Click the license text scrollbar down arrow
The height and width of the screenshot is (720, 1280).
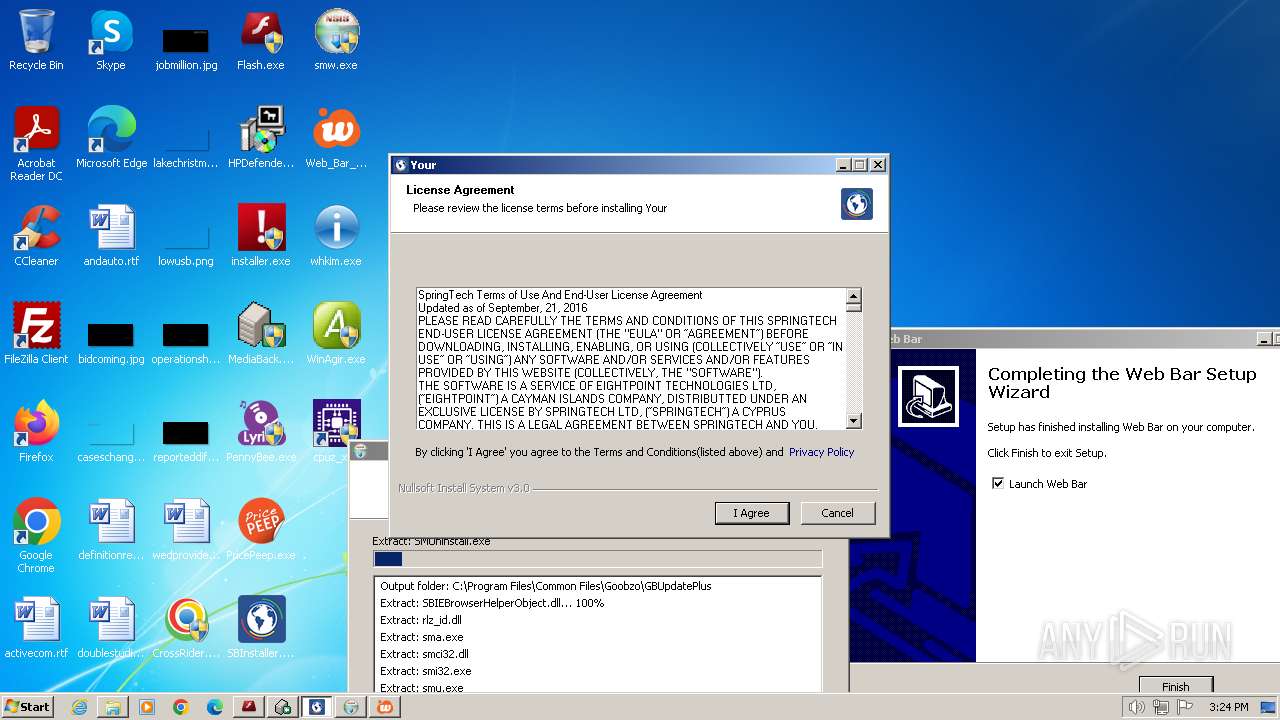point(853,421)
